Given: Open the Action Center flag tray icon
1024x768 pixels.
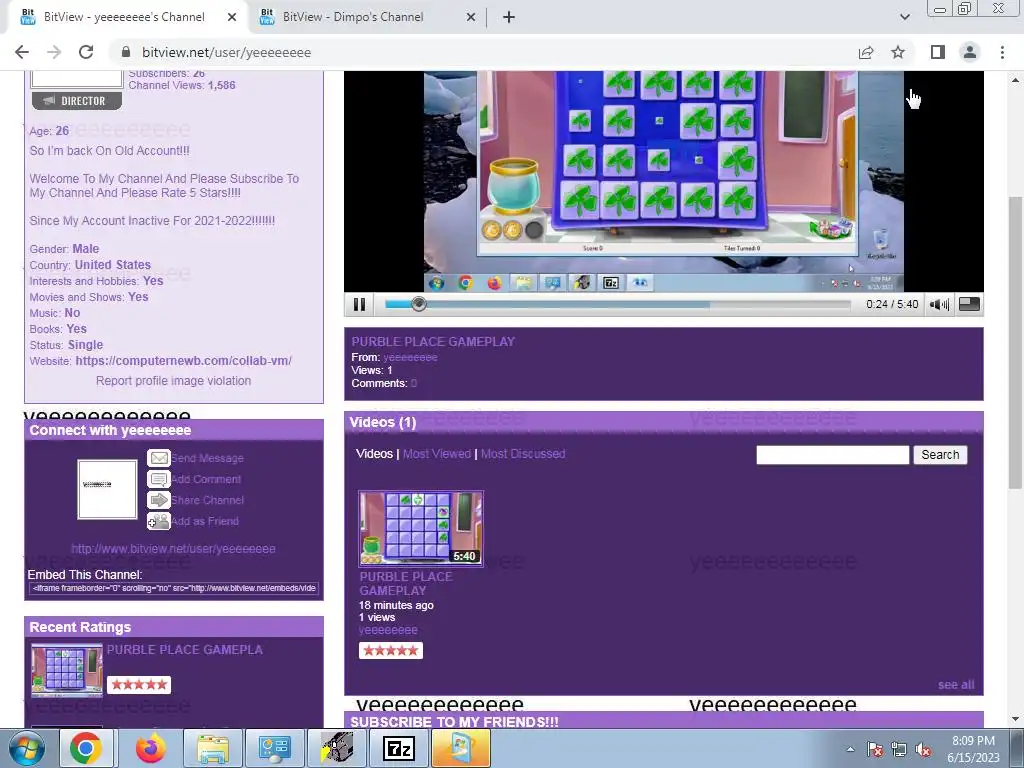Looking at the screenshot, I should tap(874, 749).
